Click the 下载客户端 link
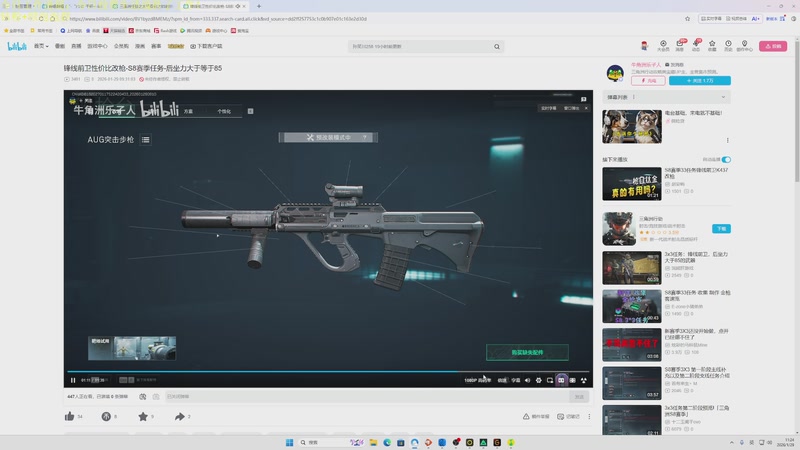Image resolution: width=800 pixels, height=450 pixels. click(207, 46)
